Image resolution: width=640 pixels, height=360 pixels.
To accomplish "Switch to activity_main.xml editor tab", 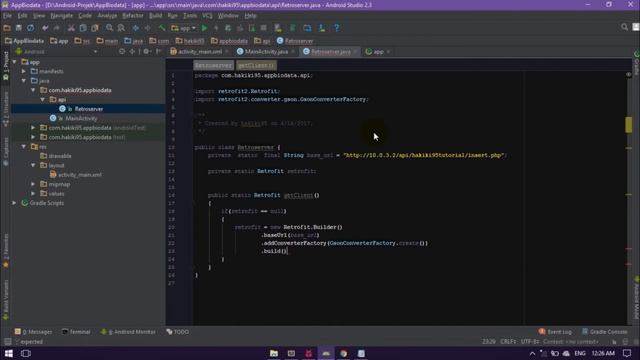I will tap(200, 52).
